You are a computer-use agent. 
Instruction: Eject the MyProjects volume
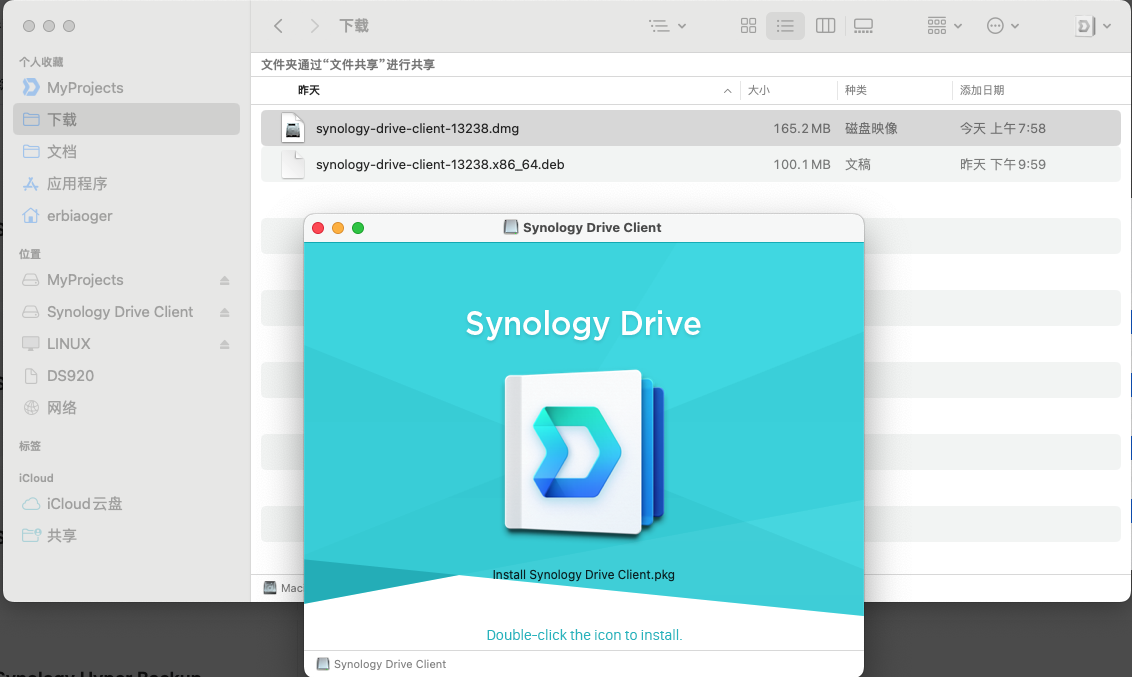(x=225, y=280)
